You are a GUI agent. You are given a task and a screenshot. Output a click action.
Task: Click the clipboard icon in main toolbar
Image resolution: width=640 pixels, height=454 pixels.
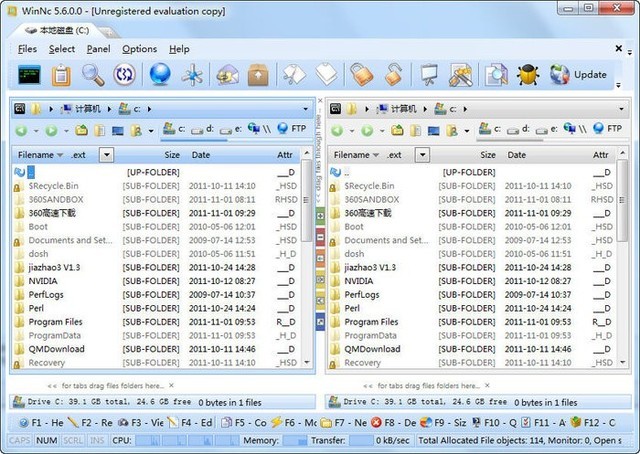(x=61, y=75)
